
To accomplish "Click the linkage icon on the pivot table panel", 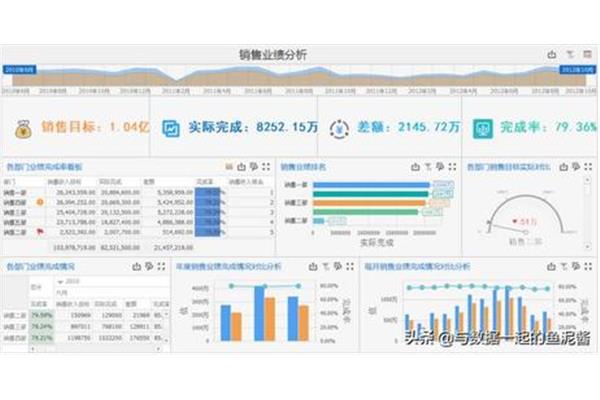I will [149, 266].
